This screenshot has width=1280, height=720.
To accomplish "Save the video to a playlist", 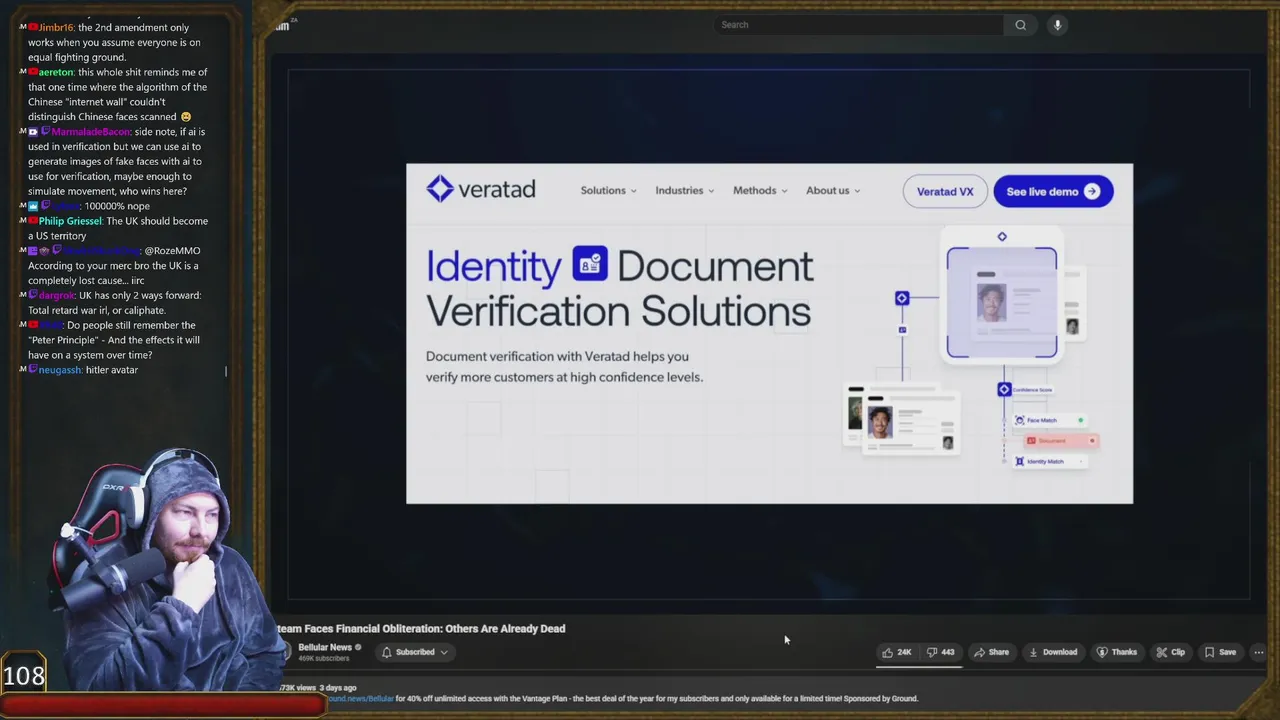I will pyautogui.click(x=1220, y=652).
